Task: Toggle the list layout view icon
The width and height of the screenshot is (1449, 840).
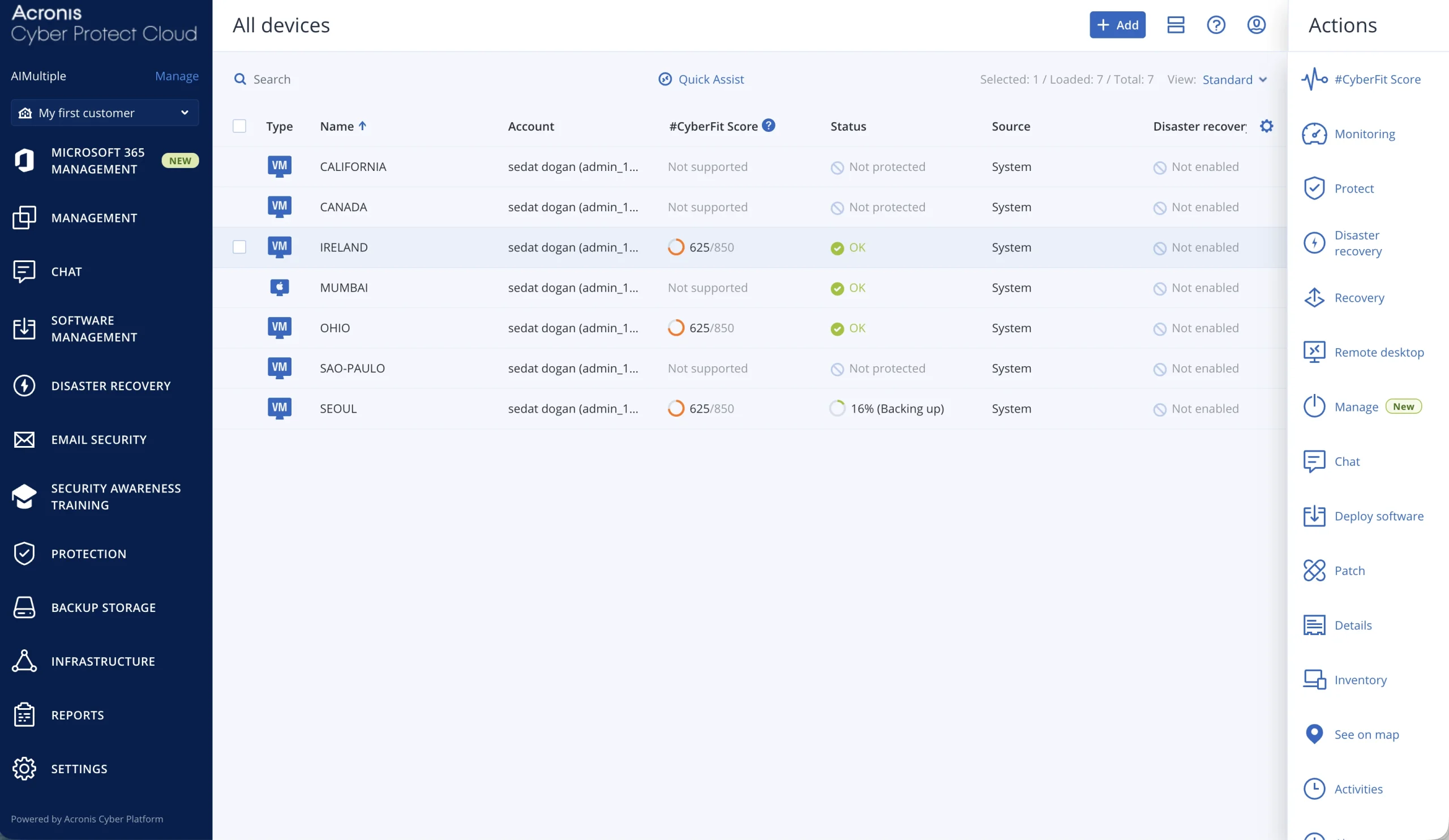Action: 1175,25
